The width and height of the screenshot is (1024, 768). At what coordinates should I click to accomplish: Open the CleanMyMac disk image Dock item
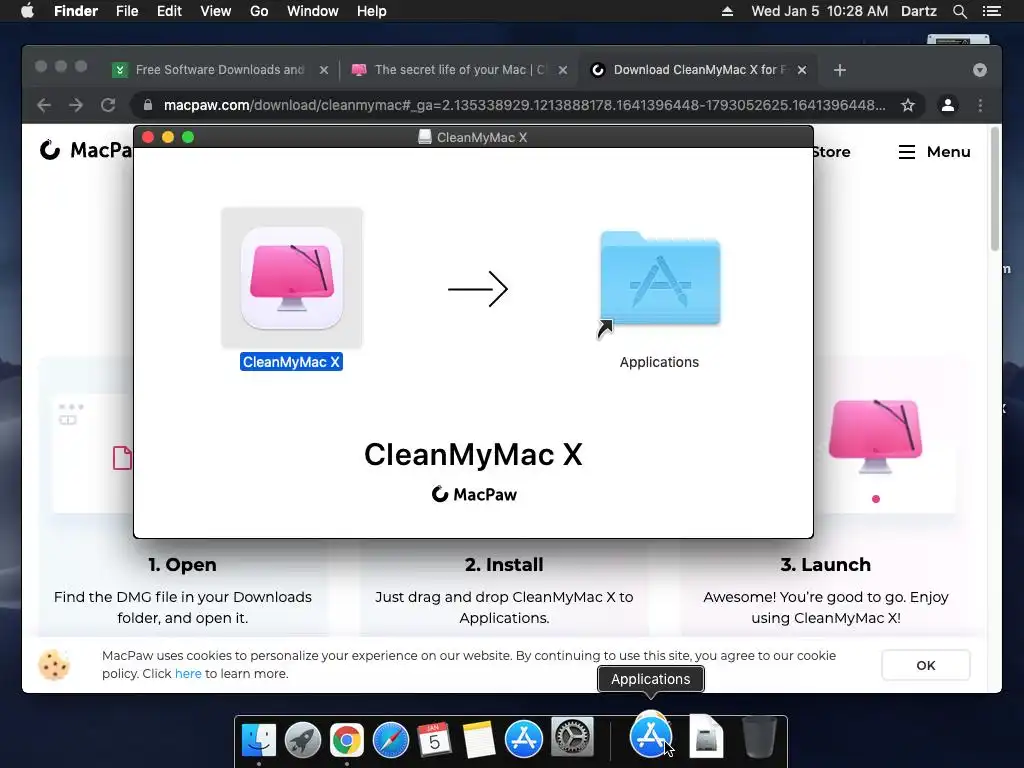tap(706, 738)
